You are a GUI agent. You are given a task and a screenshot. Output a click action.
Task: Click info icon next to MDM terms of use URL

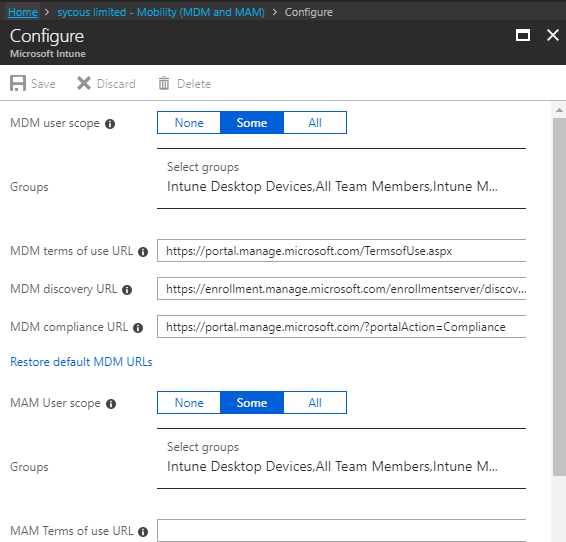click(143, 252)
